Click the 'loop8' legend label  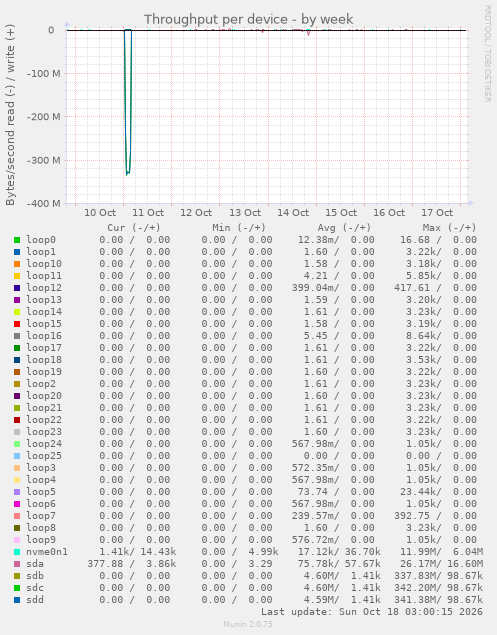tap(41, 528)
